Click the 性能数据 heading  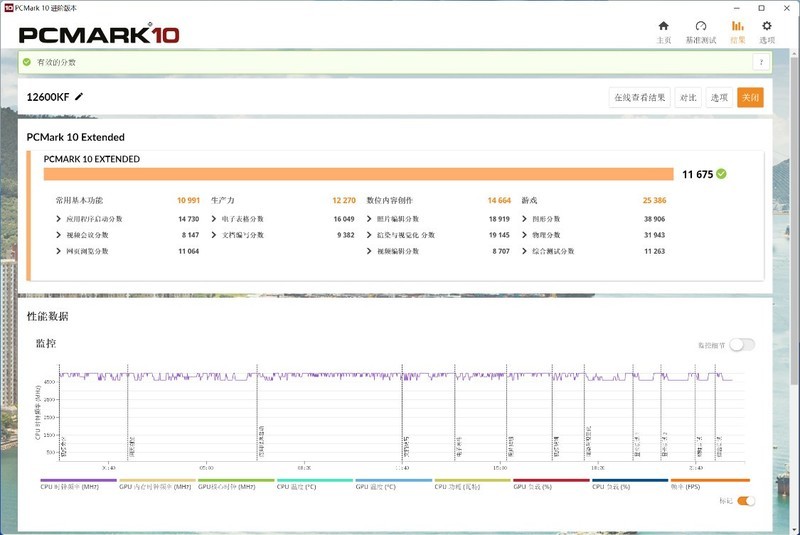tap(47, 316)
